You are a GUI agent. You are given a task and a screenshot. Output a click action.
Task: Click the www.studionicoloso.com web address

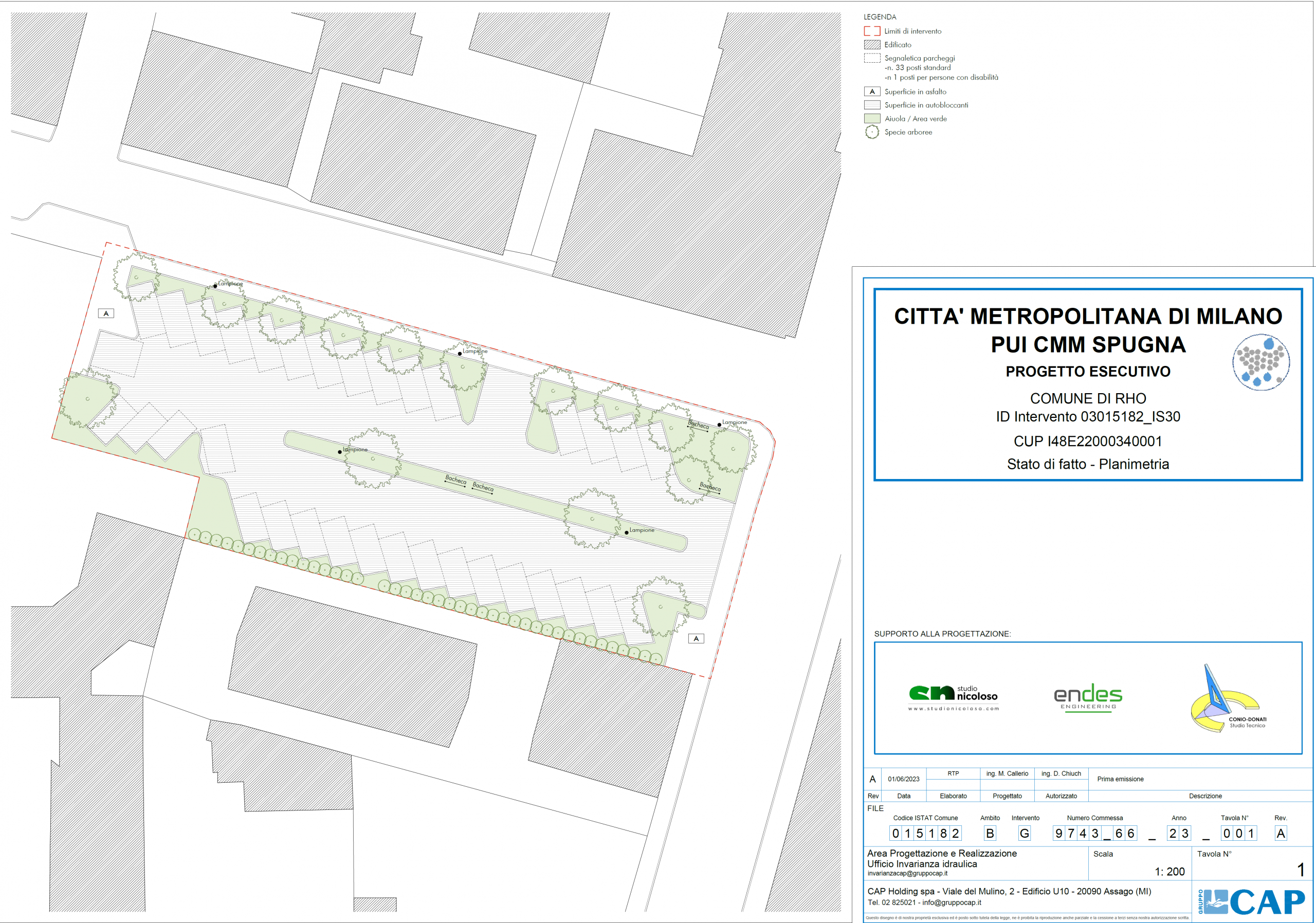953,709
